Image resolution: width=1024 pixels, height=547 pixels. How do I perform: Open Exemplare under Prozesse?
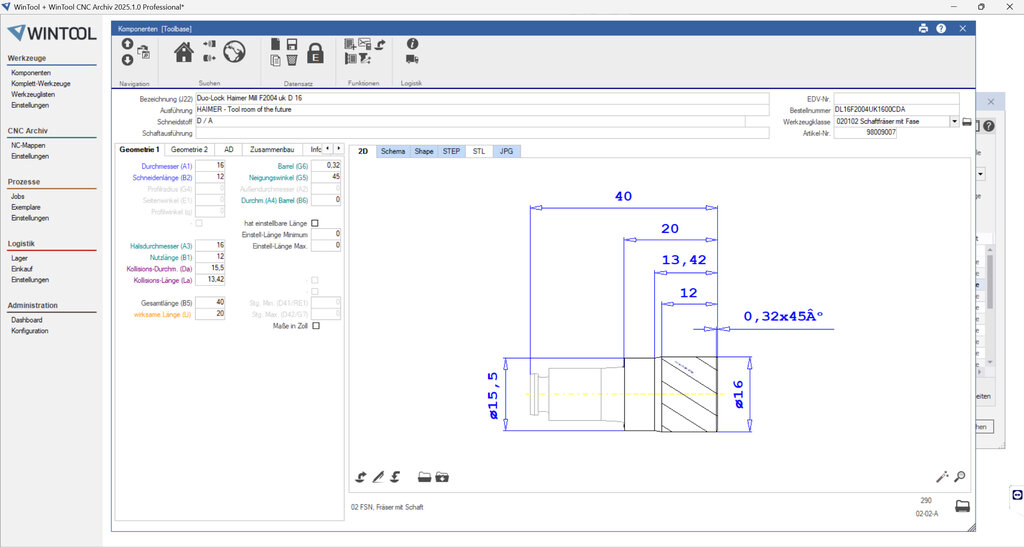tap(25, 207)
